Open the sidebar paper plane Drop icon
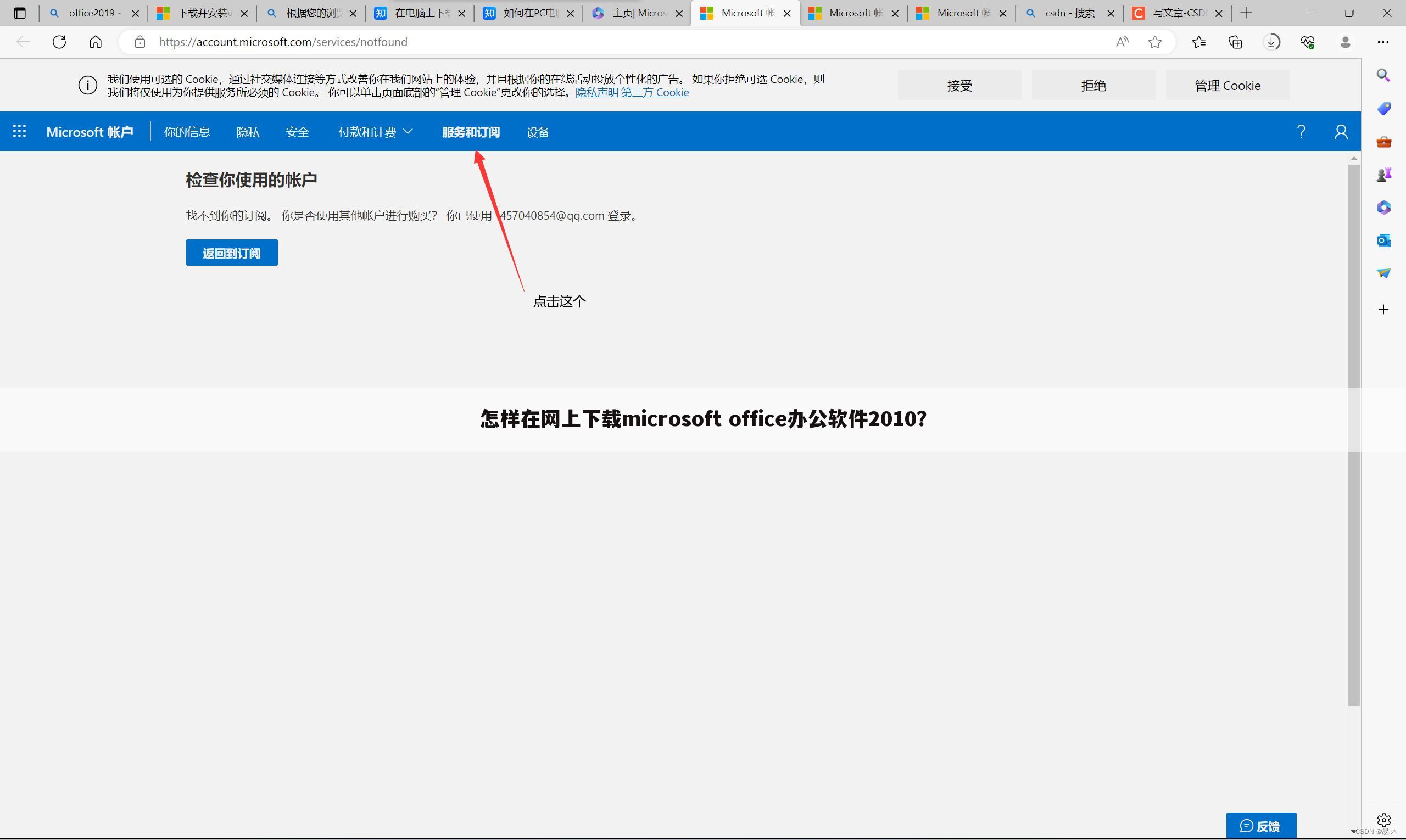The width and height of the screenshot is (1406, 840). pos(1383,273)
